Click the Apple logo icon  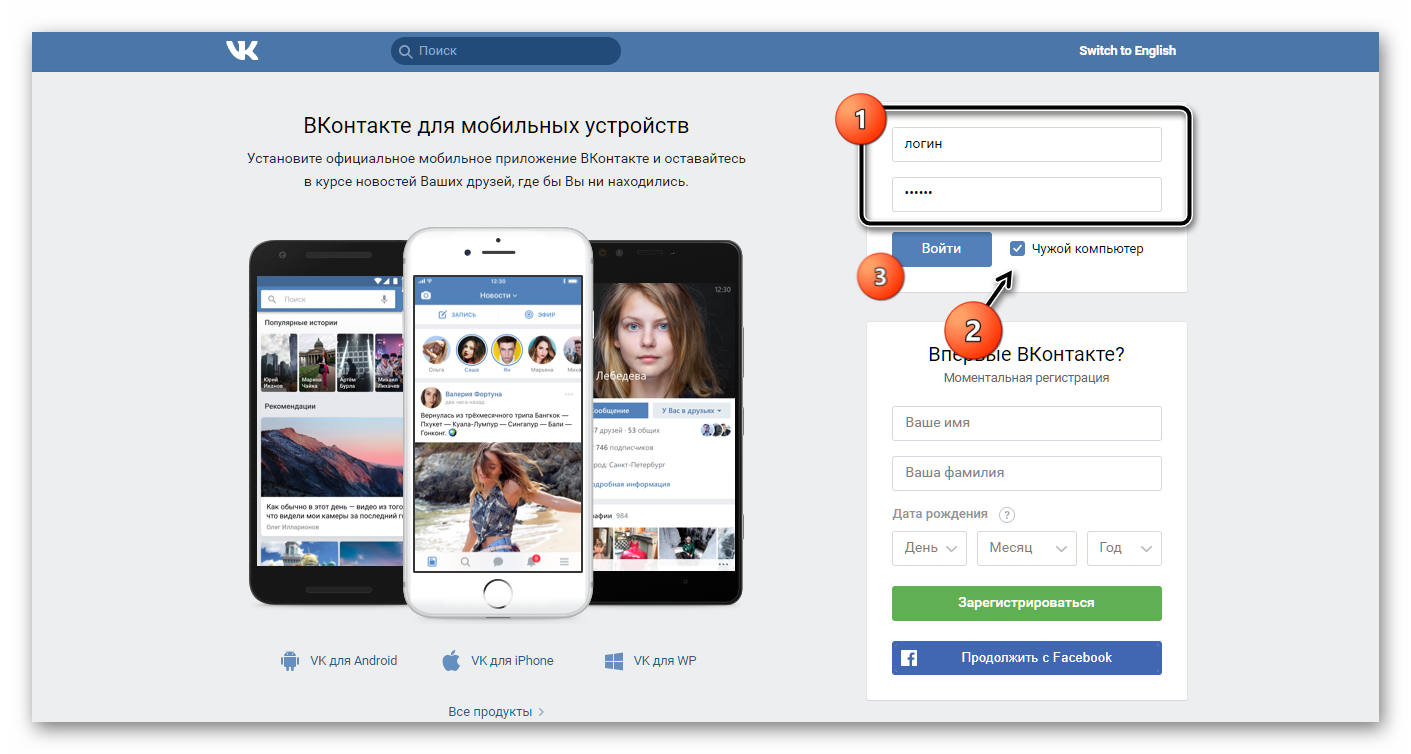(451, 660)
